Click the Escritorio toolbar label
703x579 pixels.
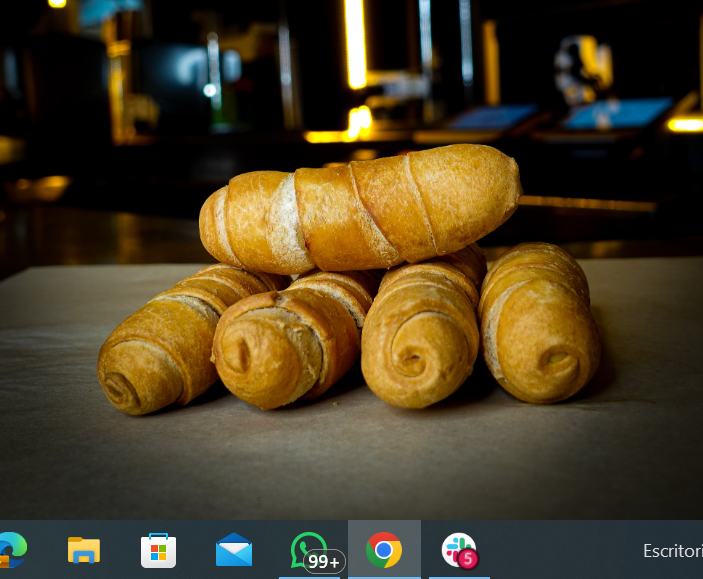(672, 550)
